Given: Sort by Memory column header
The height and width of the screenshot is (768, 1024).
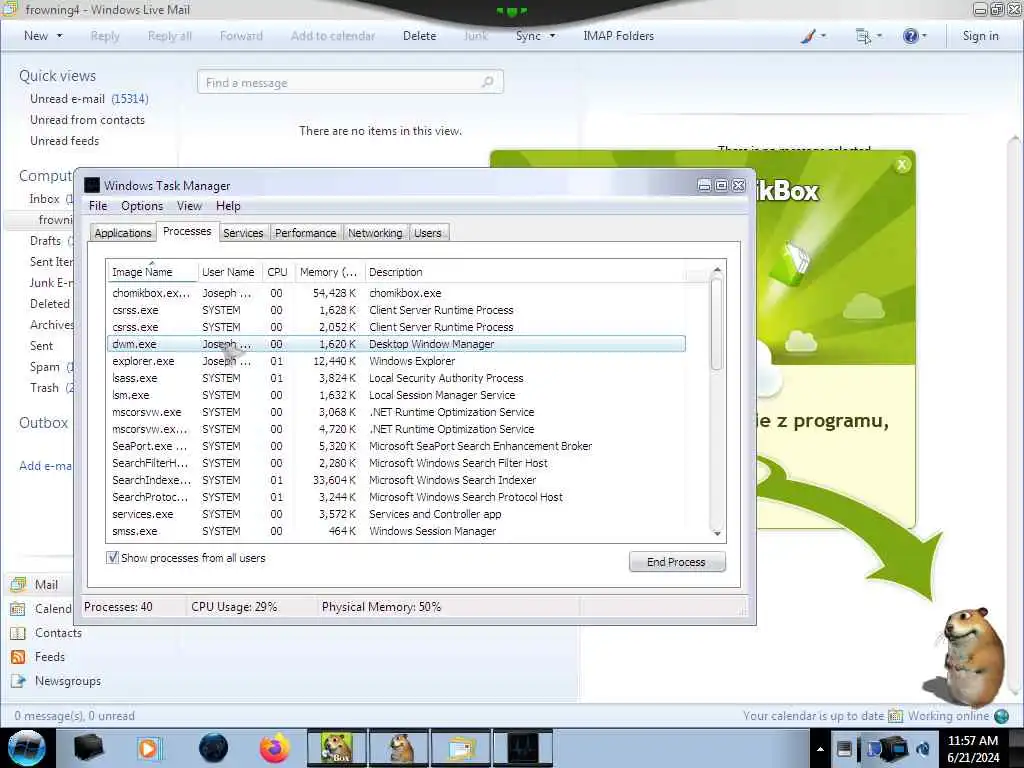Looking at the screenshot, I should (x=328, y=272).
